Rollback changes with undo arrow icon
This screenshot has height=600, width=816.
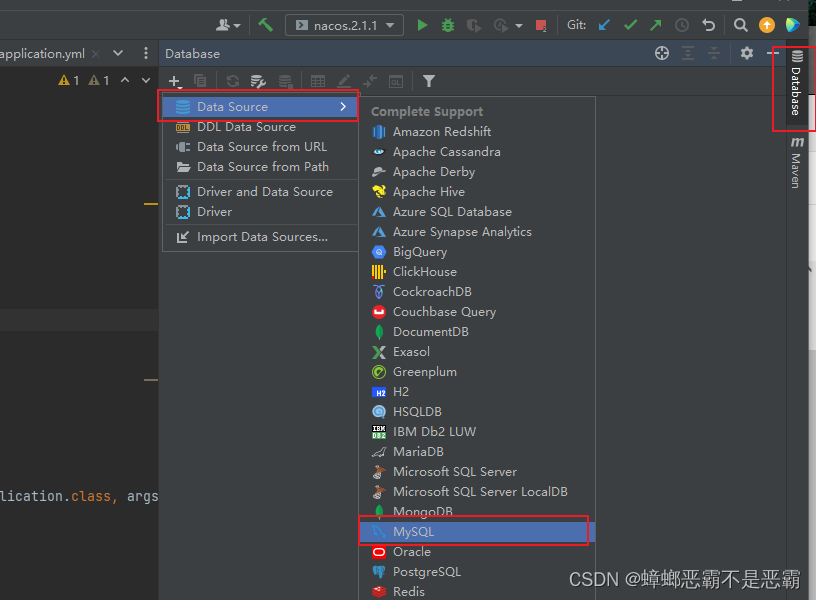coord(708,25)
